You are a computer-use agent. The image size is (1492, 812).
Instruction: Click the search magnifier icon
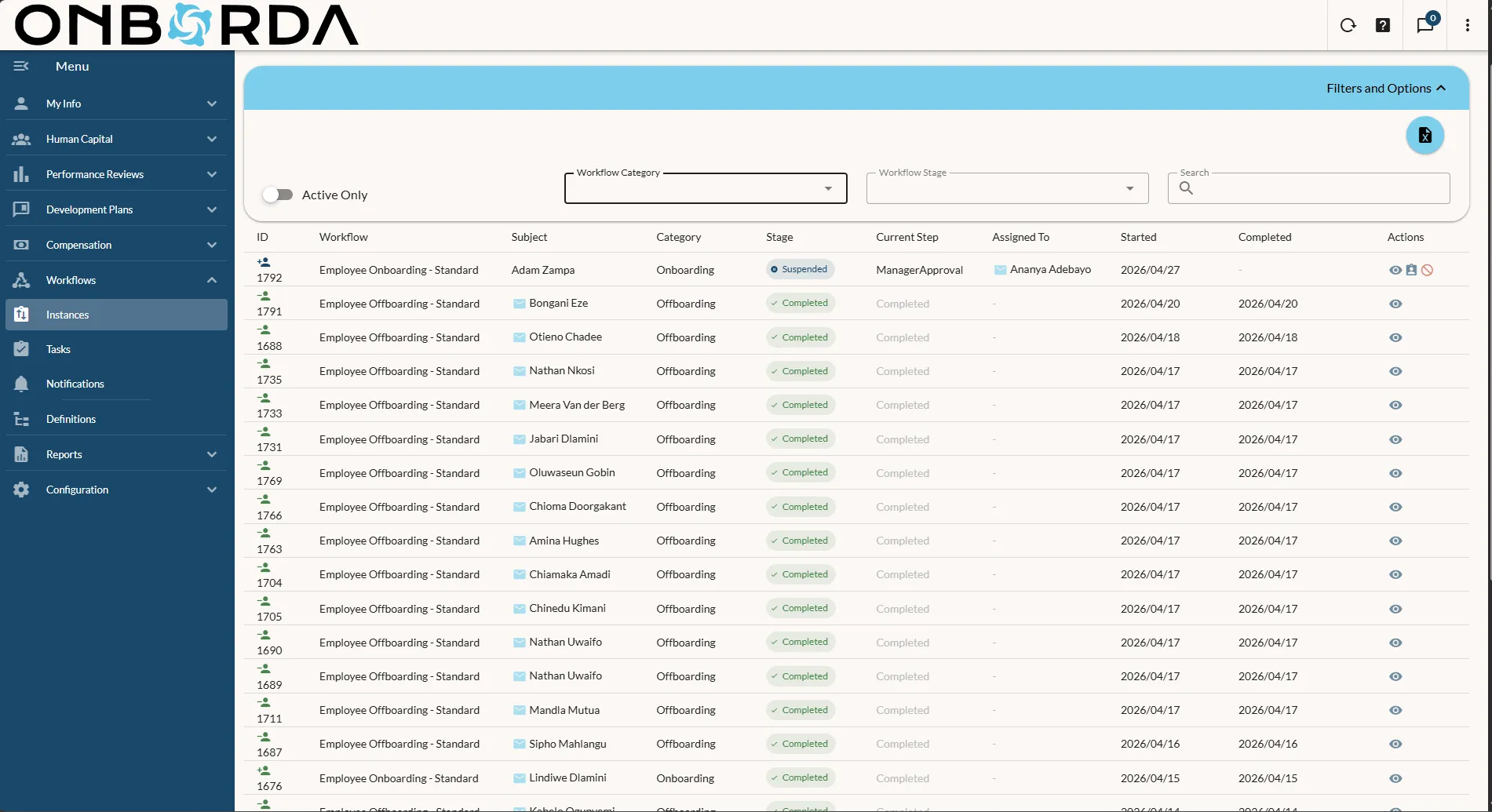click(x=1186, y=188)
